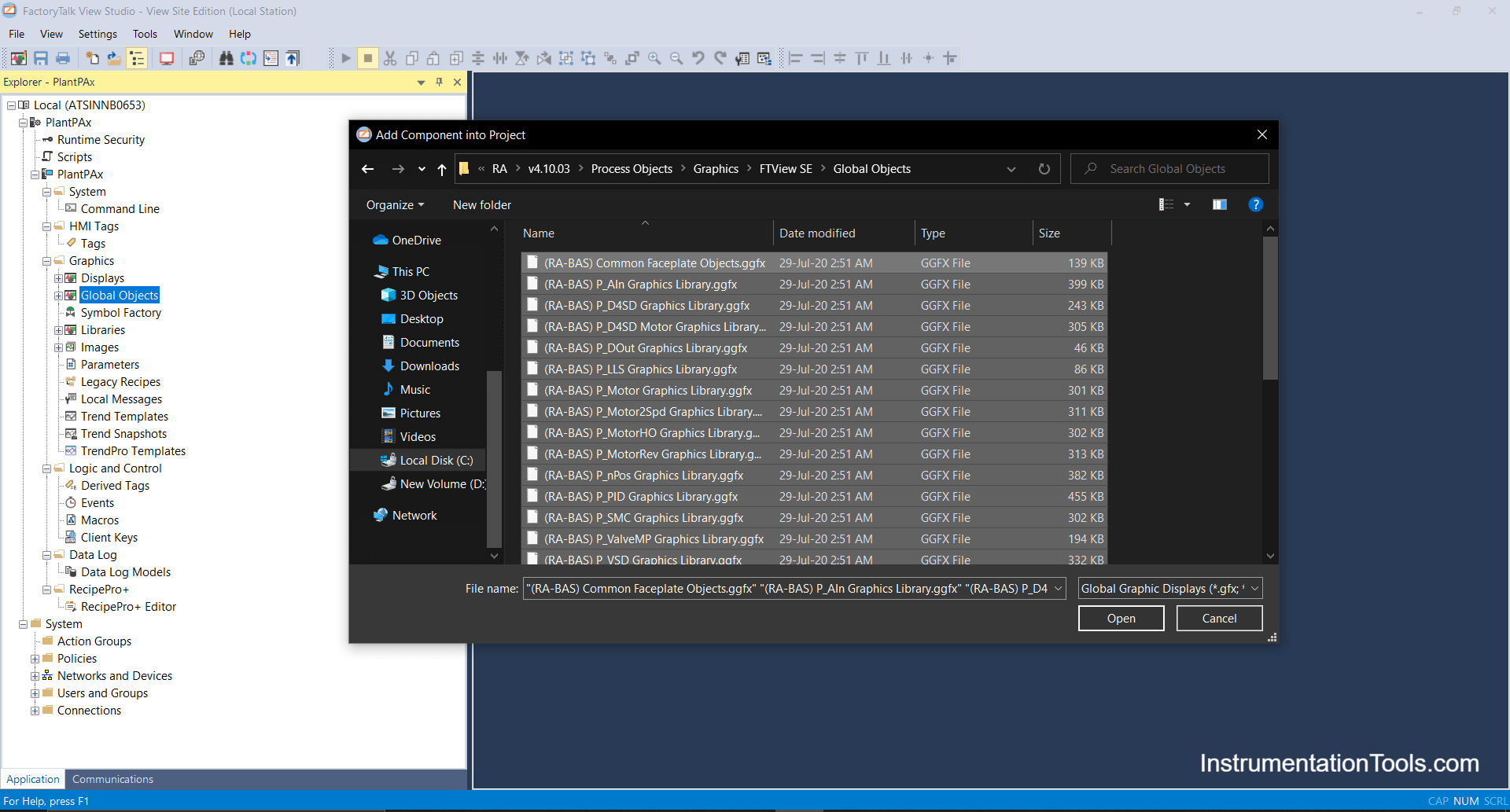Click the Open button in dialog
1510x812 pixels.
tap(1121, 619)
